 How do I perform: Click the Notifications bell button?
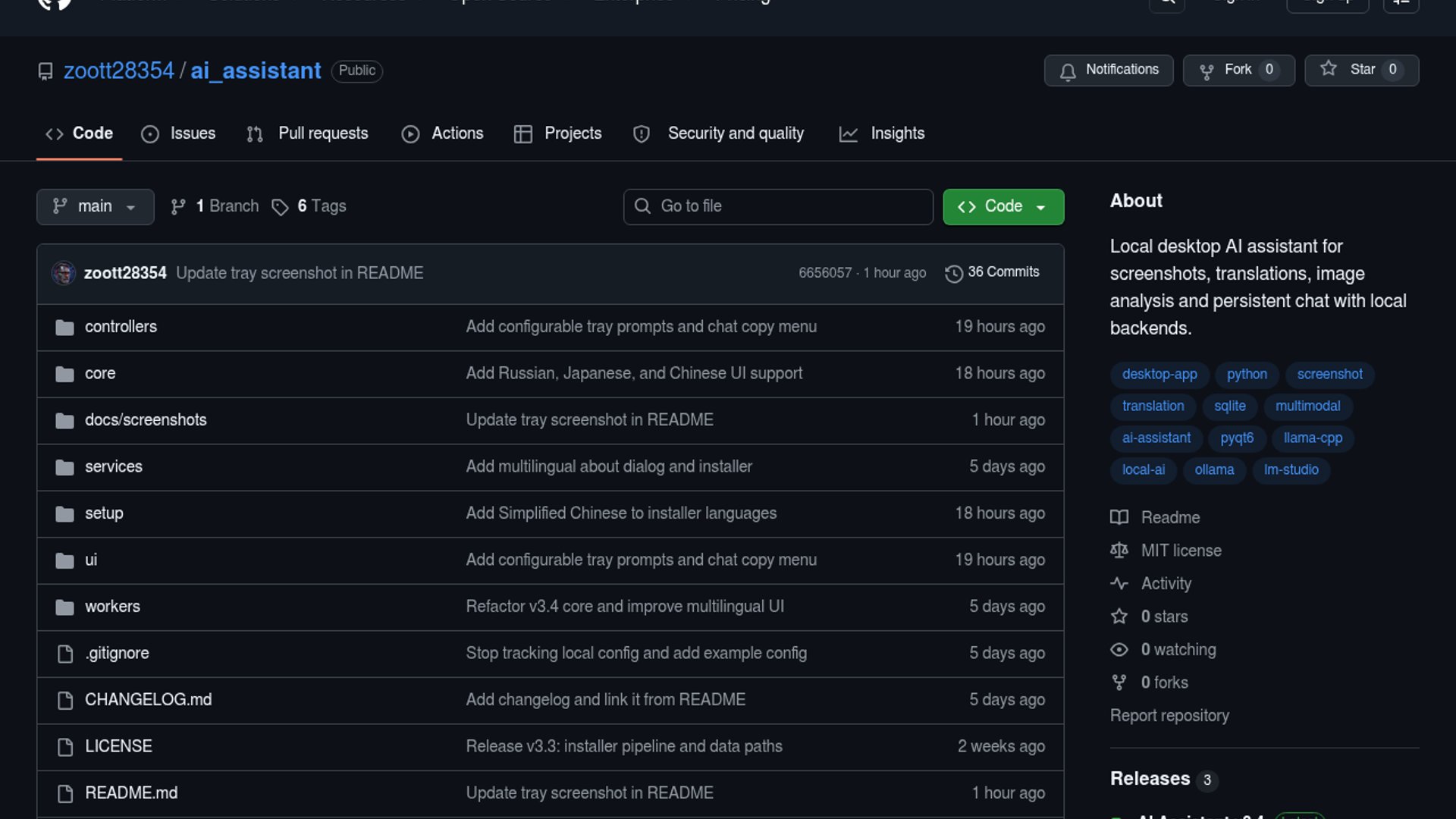[x=1108, y=70]
